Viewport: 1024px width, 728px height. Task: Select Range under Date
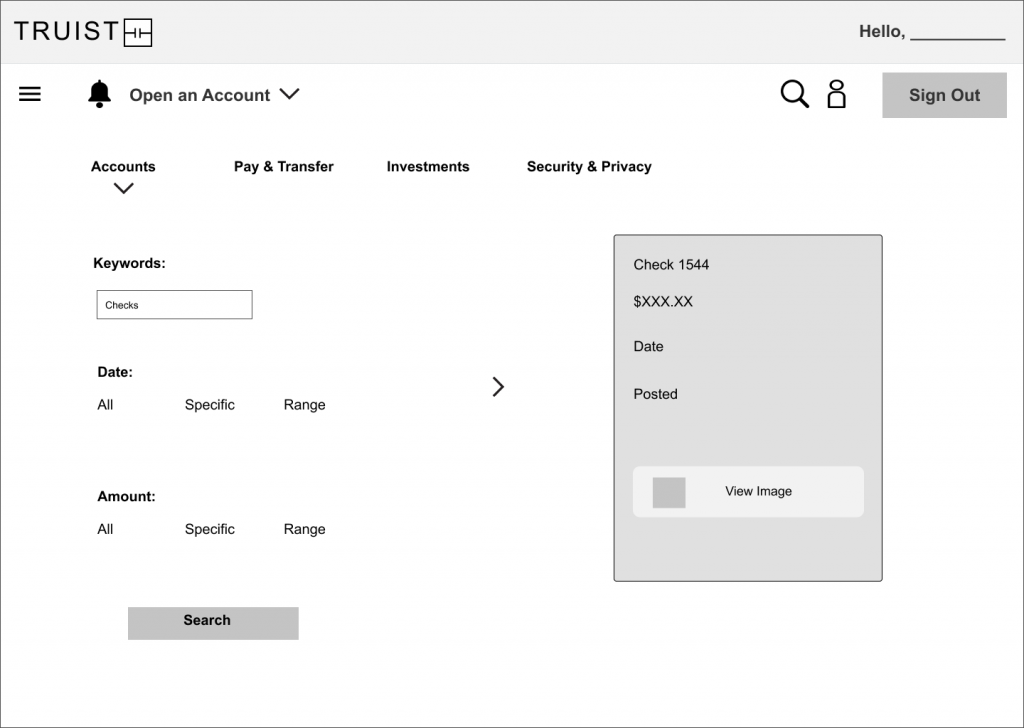tap(304, 405)
